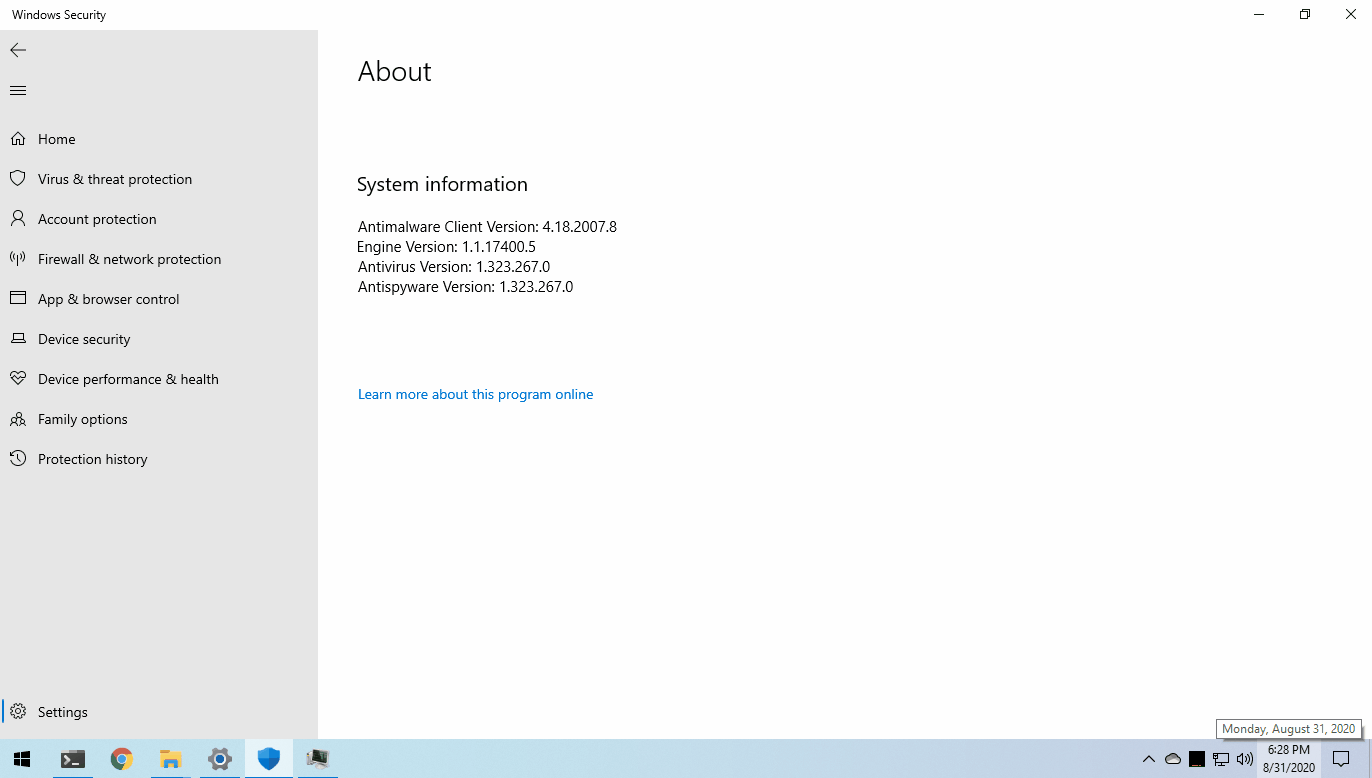This screenshot has width=1372, height=778.
Task: Open the monitor app icon in taskbar
Action: [318, 759]
